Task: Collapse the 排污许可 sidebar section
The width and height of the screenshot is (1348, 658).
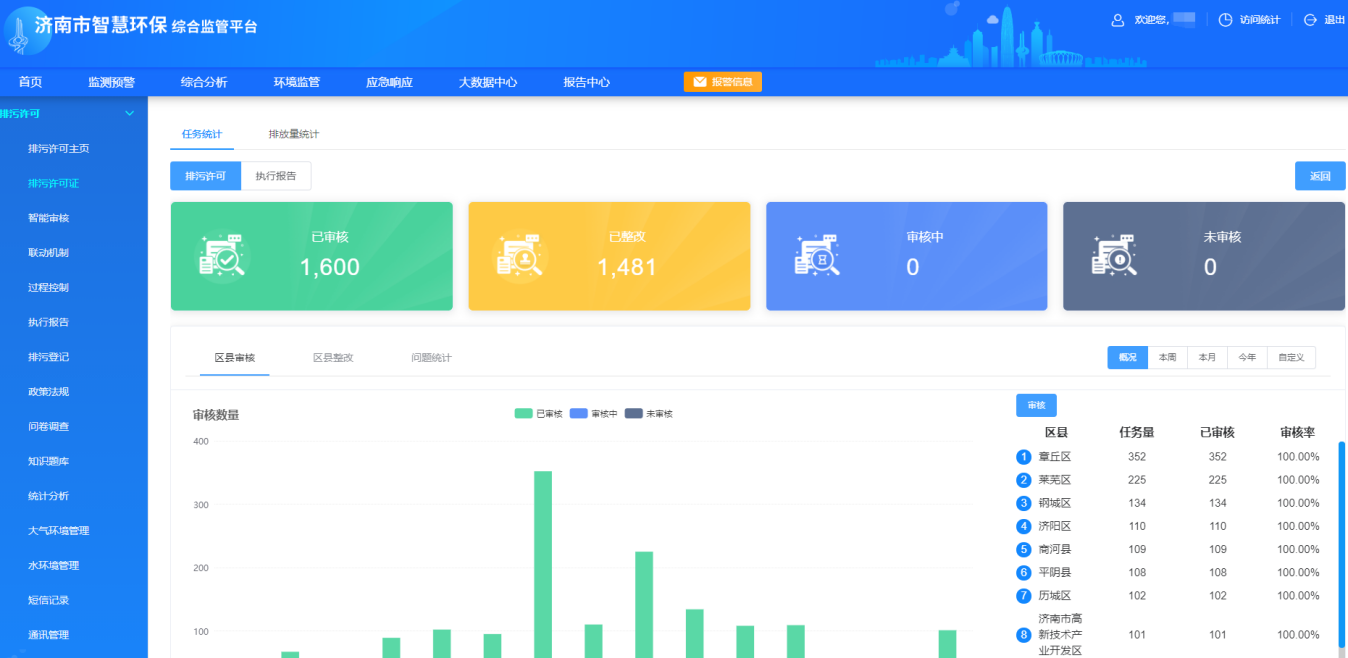Action: point(129,113)
